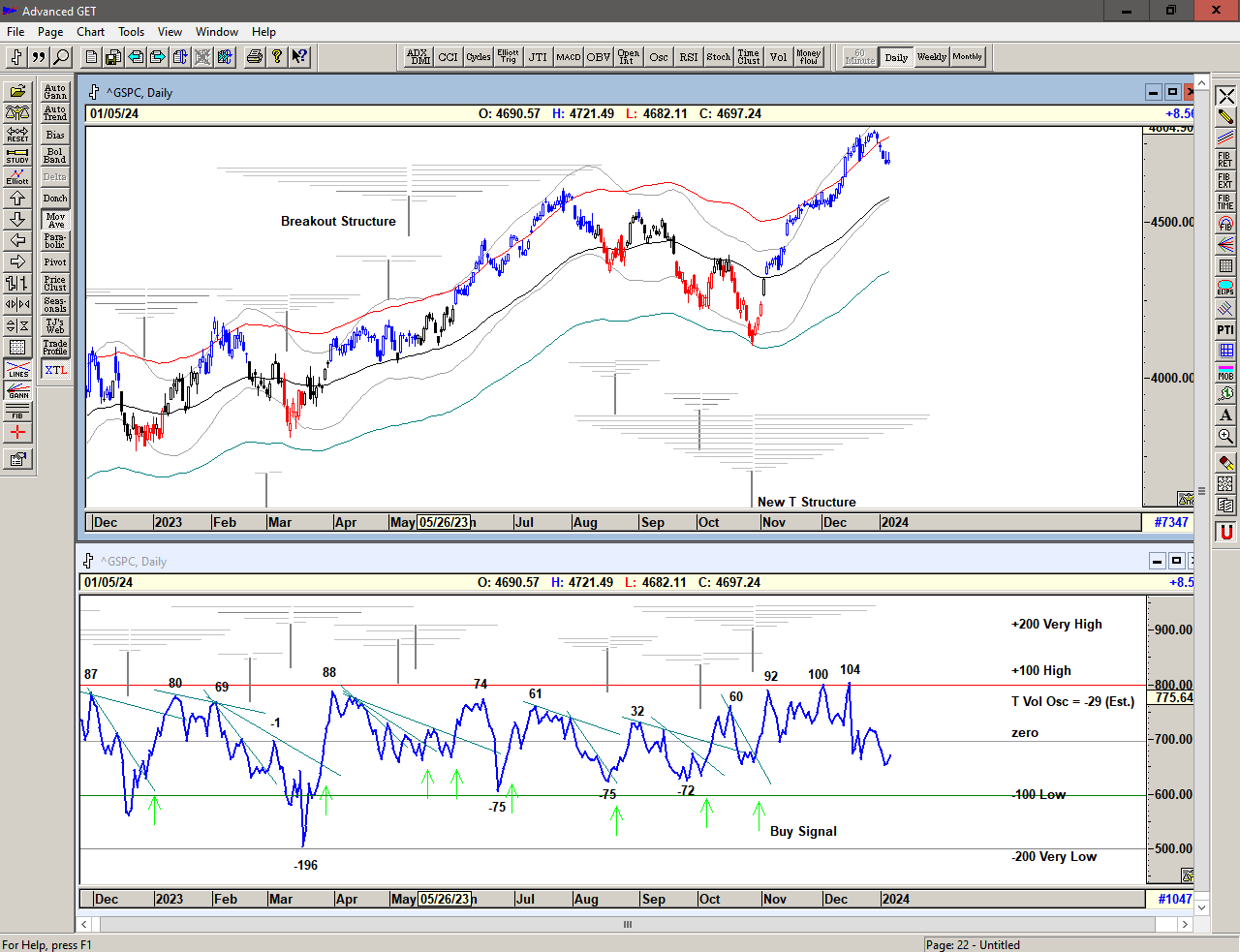
Task: Open the Chart menu
Action: click(x=90, y=32)
